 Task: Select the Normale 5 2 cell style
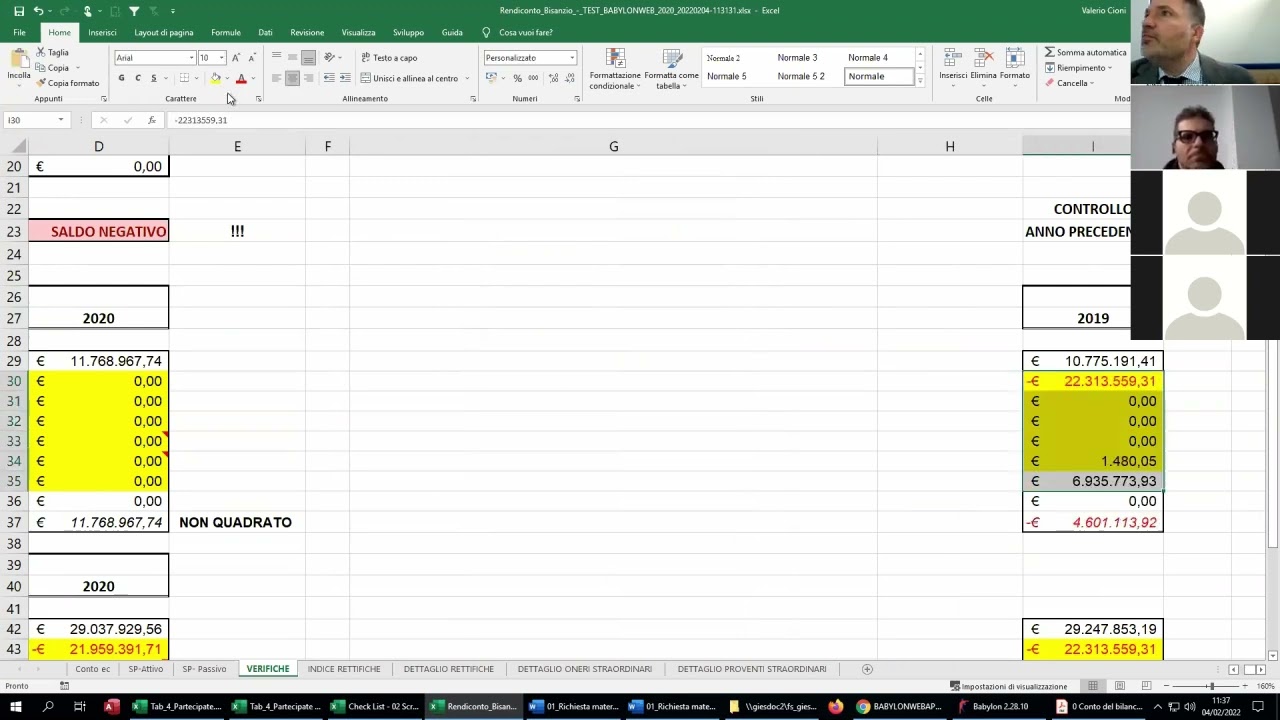tap(801, 76)
